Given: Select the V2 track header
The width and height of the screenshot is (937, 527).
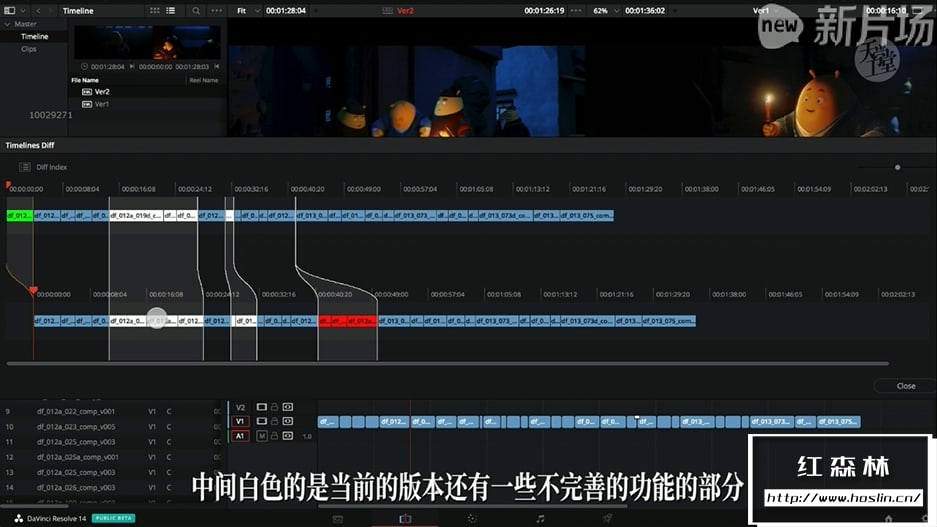Looking at the screenshot, I should click(x=240, y=407).
